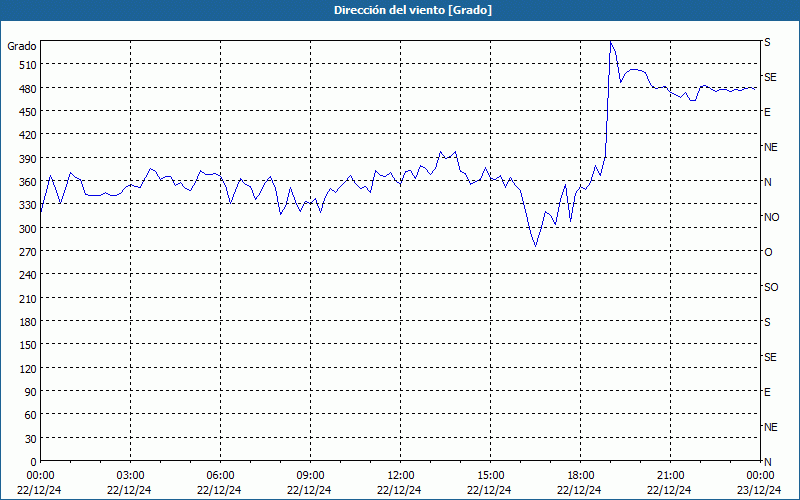800x500 pixels.
Task: Select the 0 y-axis tick label
Action: (34, 462)
